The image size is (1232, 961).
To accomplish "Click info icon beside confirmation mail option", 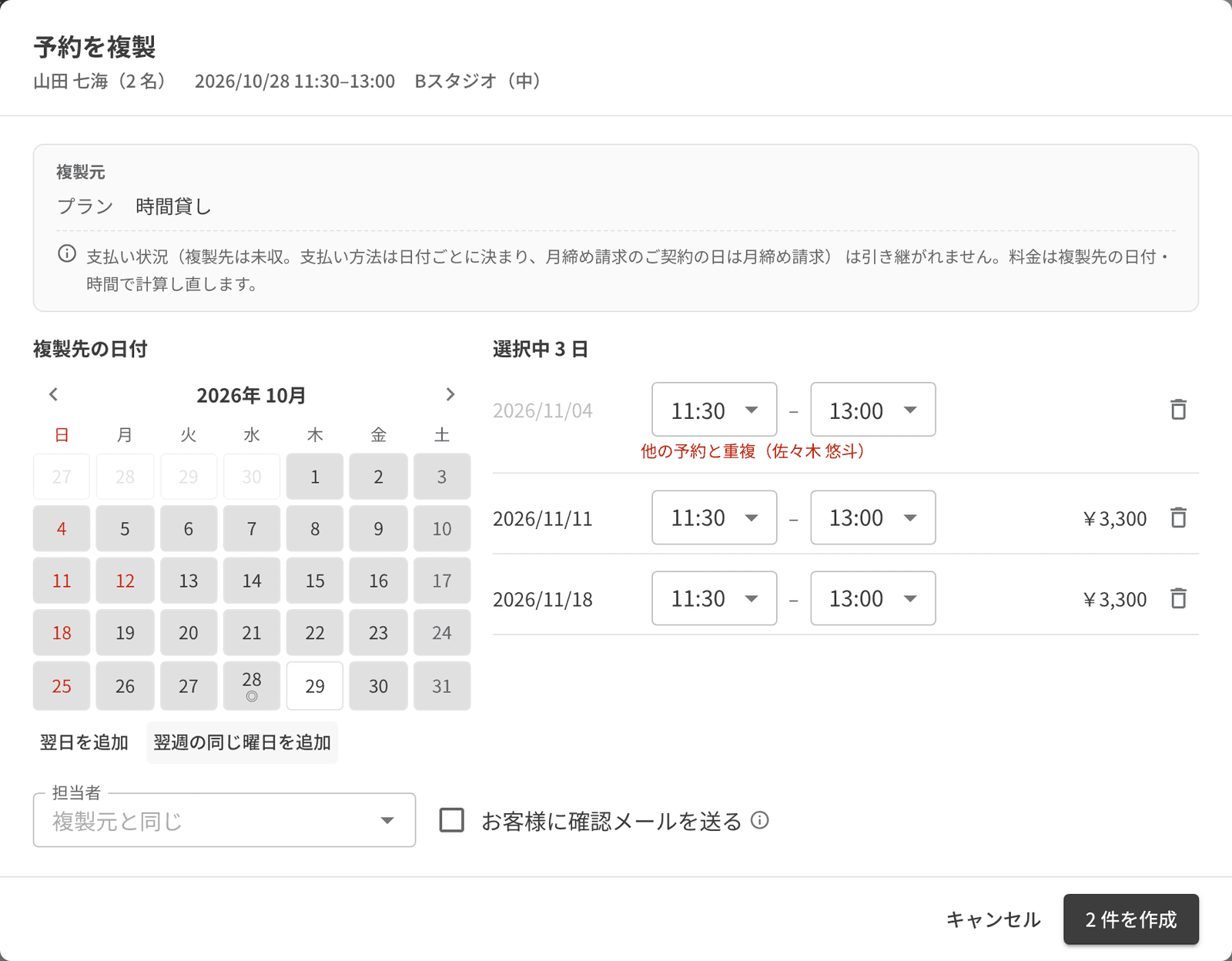I will pyautogui.click(x=760, y=820).
